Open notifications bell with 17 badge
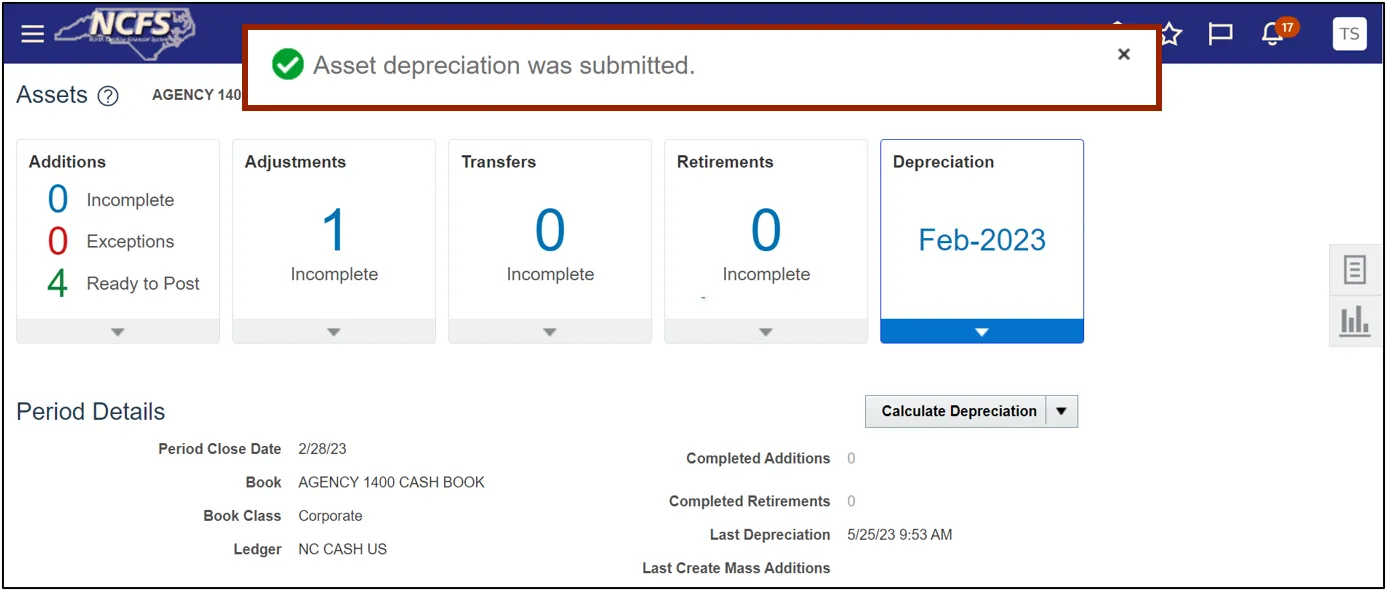The image size is (1387, 590). tap(1273, 34)
